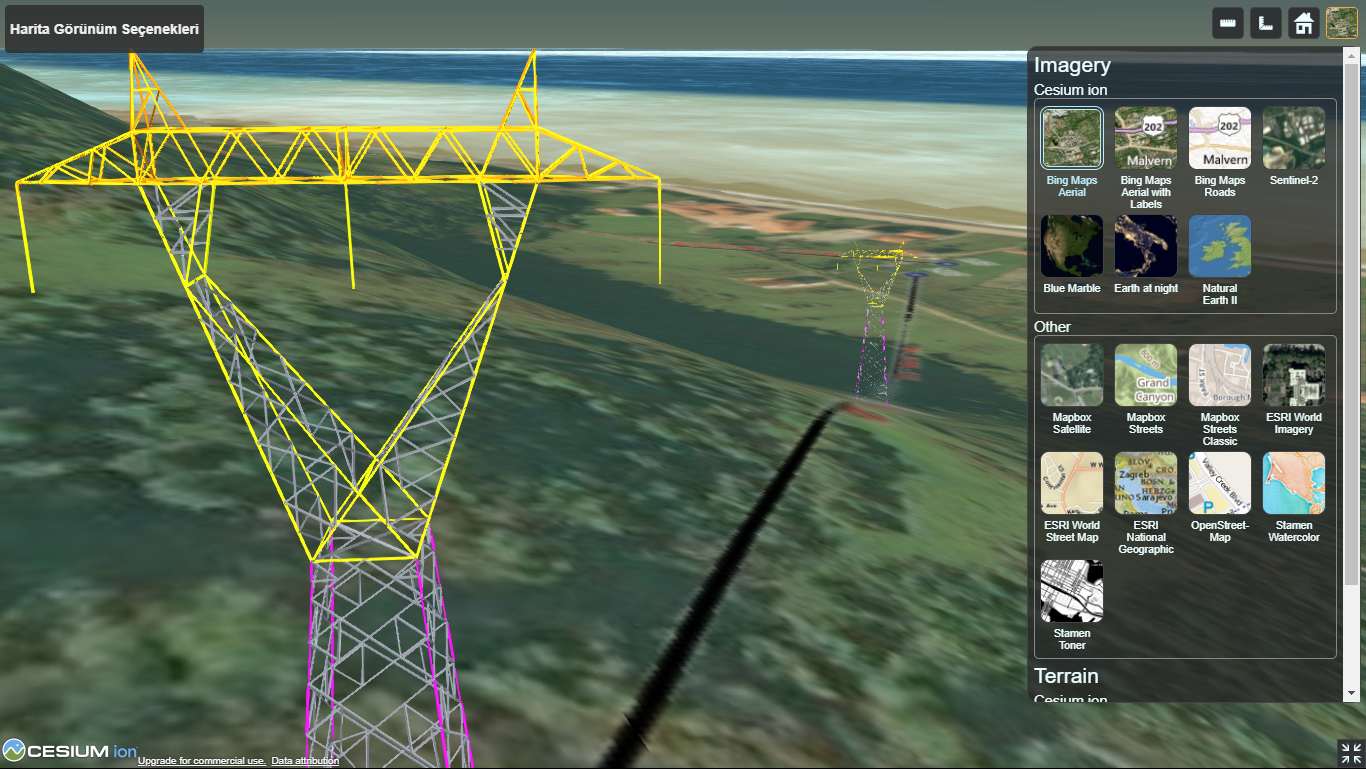Click the Imagery section heading
The height and width of the screenshot is (769, 1366).
1072,65
